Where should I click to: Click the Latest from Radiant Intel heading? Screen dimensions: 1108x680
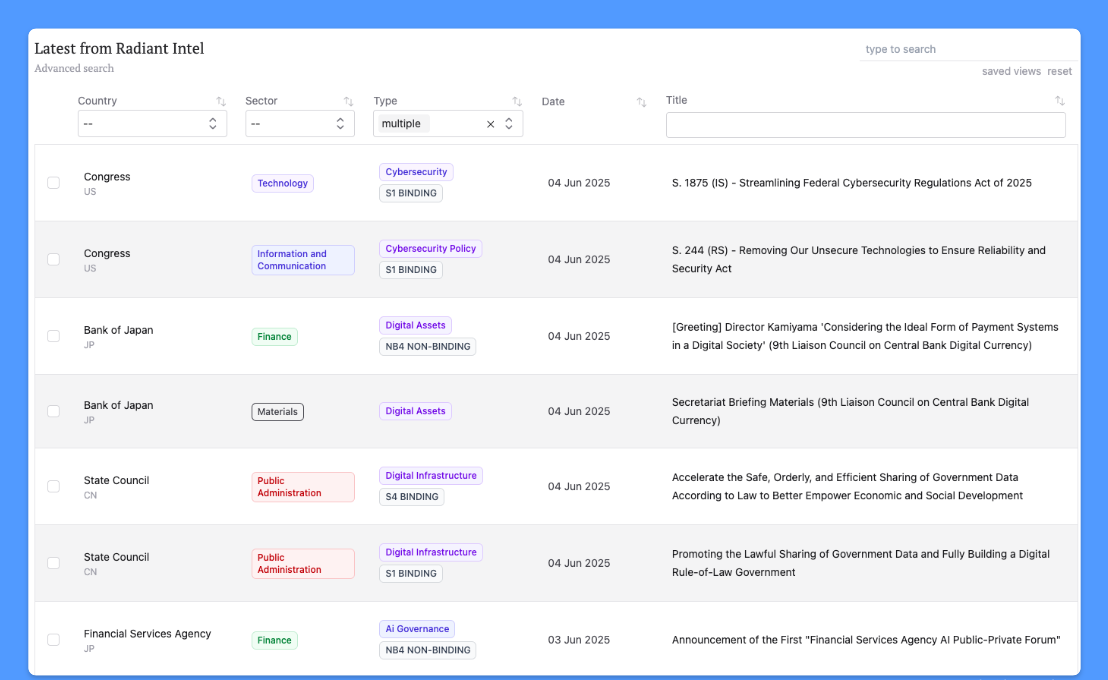click(x=119, y=48)
